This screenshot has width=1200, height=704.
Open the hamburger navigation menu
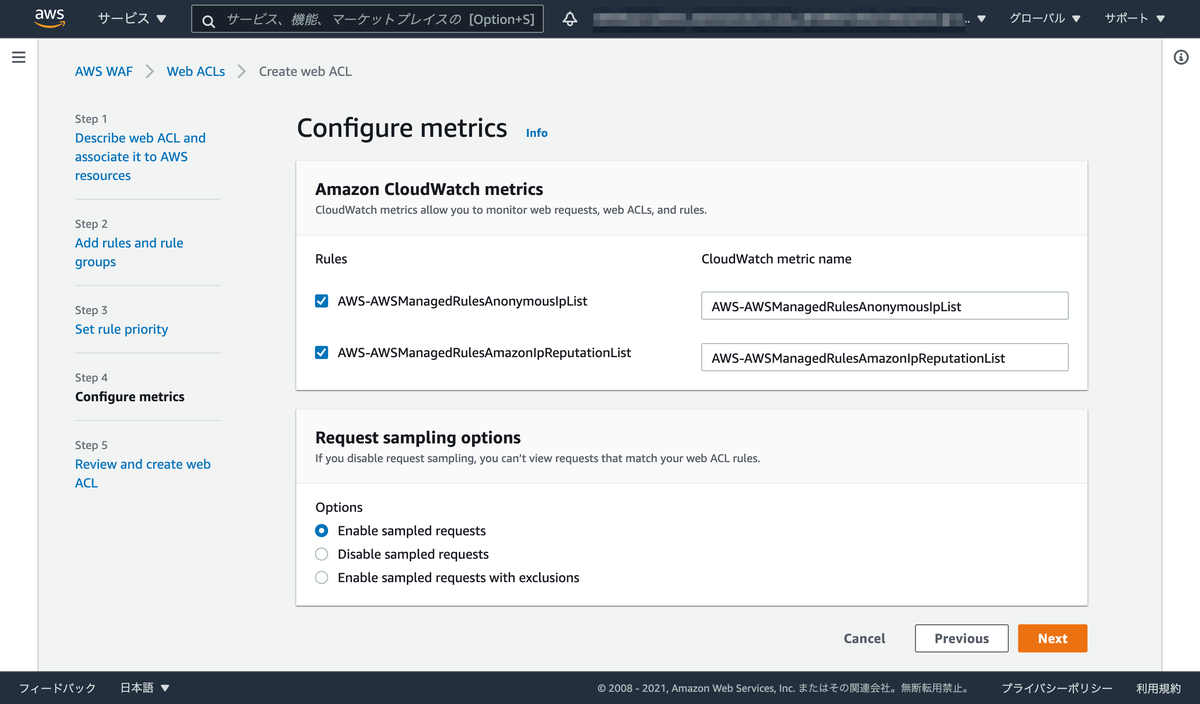[x=18, y=57]
